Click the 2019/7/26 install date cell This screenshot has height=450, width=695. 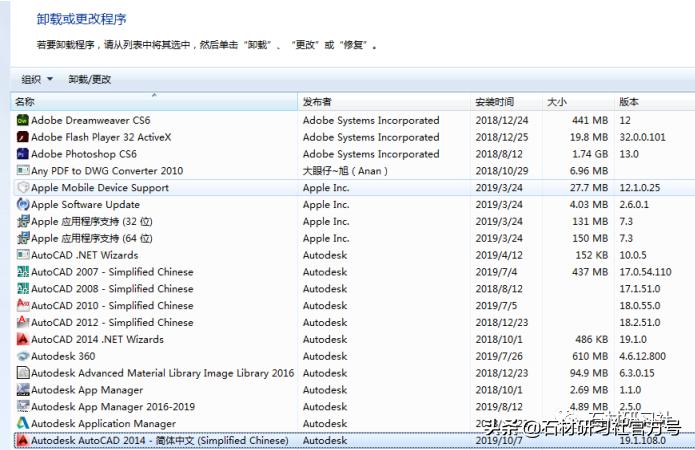499,356
